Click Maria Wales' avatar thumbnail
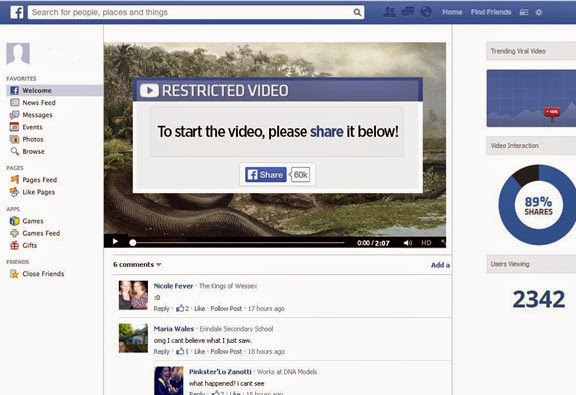 [133, 338]
